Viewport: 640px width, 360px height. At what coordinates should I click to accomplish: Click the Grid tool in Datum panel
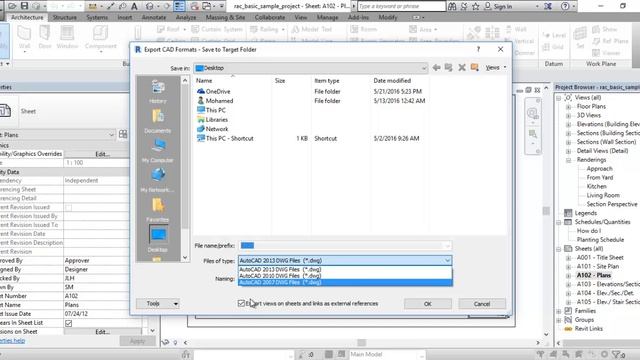pos(553,47)
